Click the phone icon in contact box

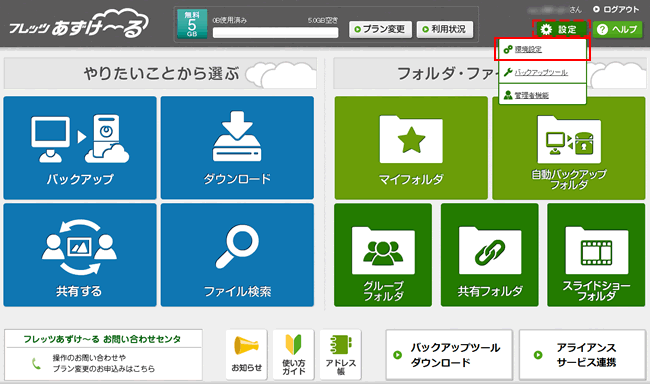coord(36,363)
